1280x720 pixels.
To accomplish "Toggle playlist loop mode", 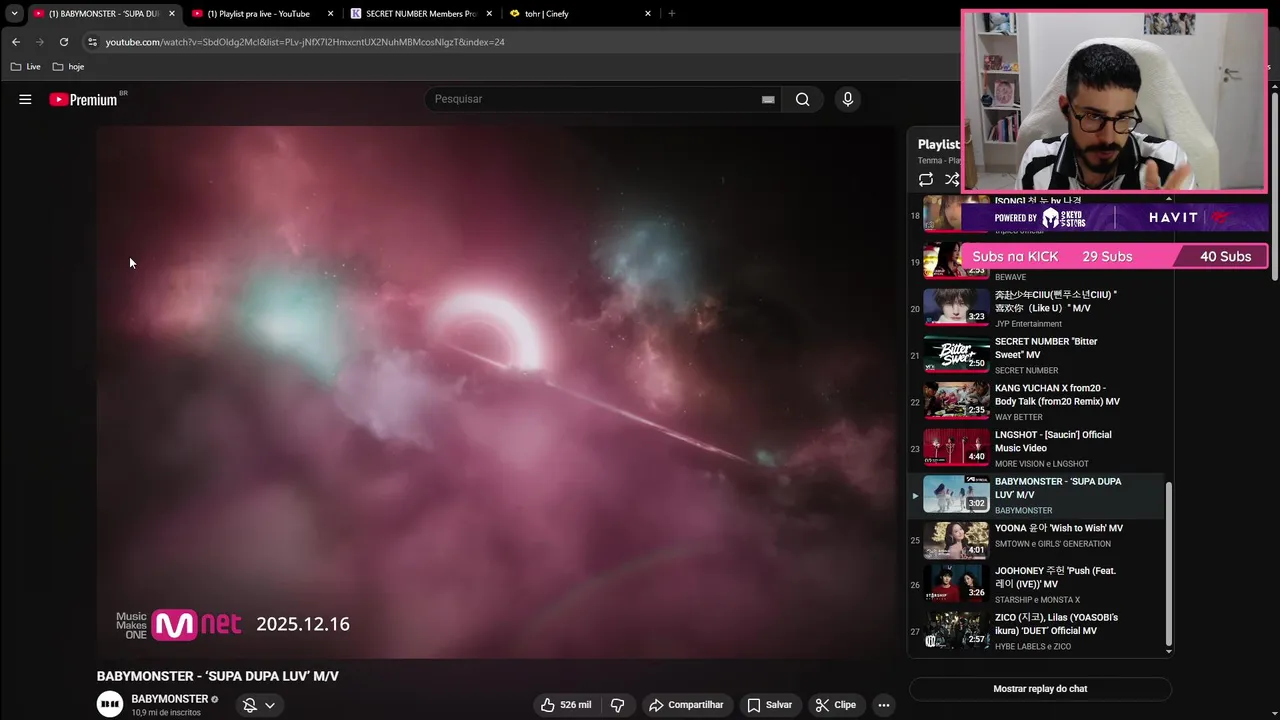I will [x=926, y=179].
